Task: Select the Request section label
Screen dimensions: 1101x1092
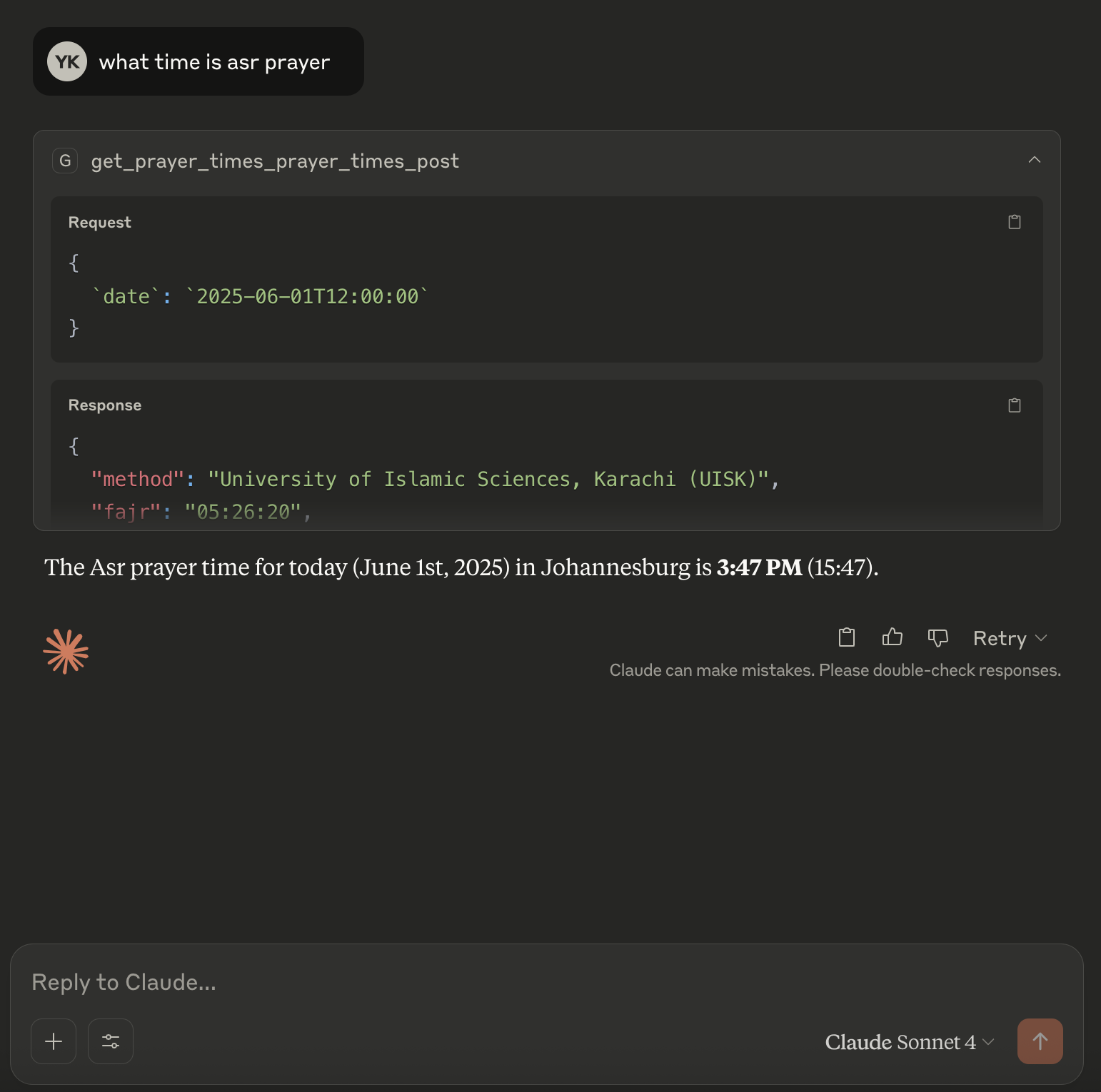Action: 99,222
